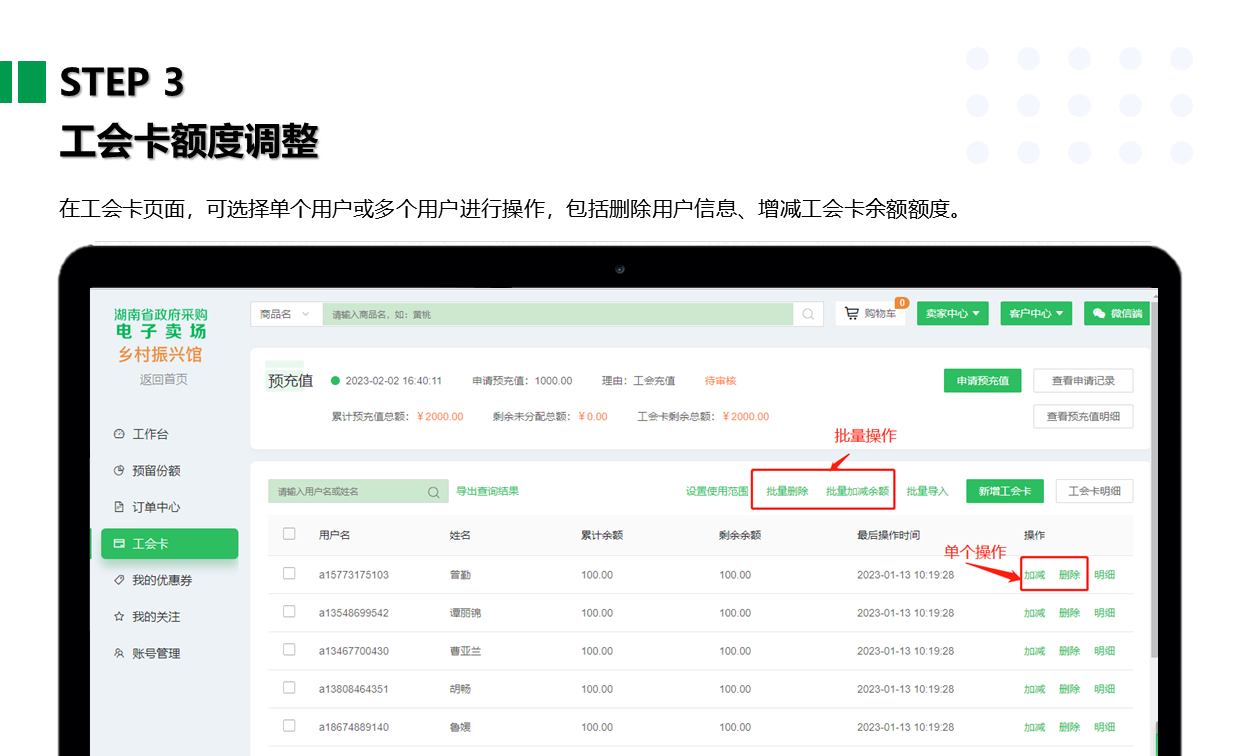Click the 我的优惠券 tag icon
This screenshot has height=756, width=1247.
(x=119, y=580)
